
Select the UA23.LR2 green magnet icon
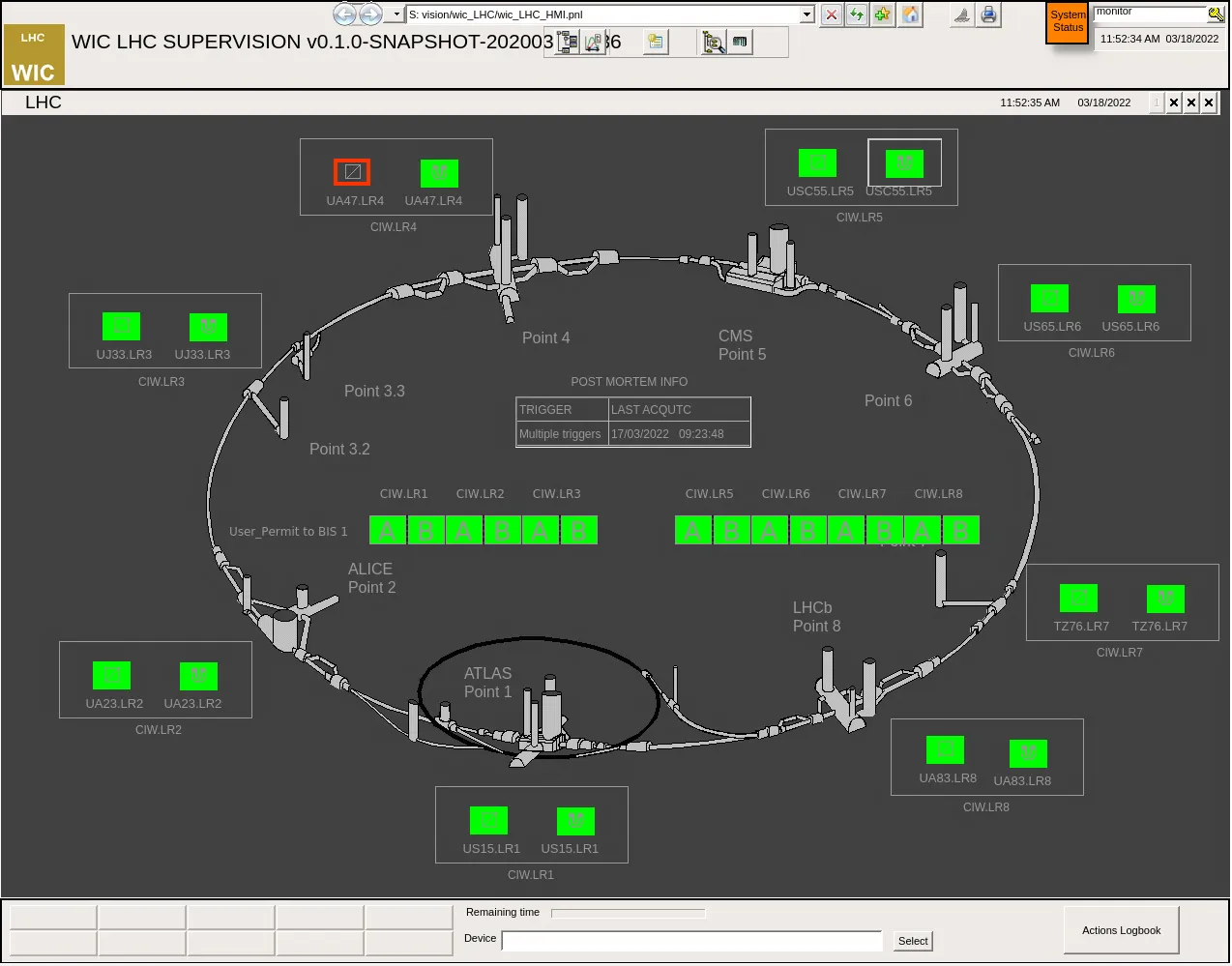(x=198, y=676)
